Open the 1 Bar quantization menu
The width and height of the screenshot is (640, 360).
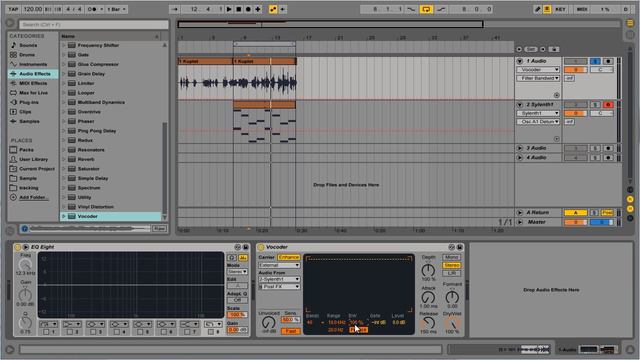point(117,9)
